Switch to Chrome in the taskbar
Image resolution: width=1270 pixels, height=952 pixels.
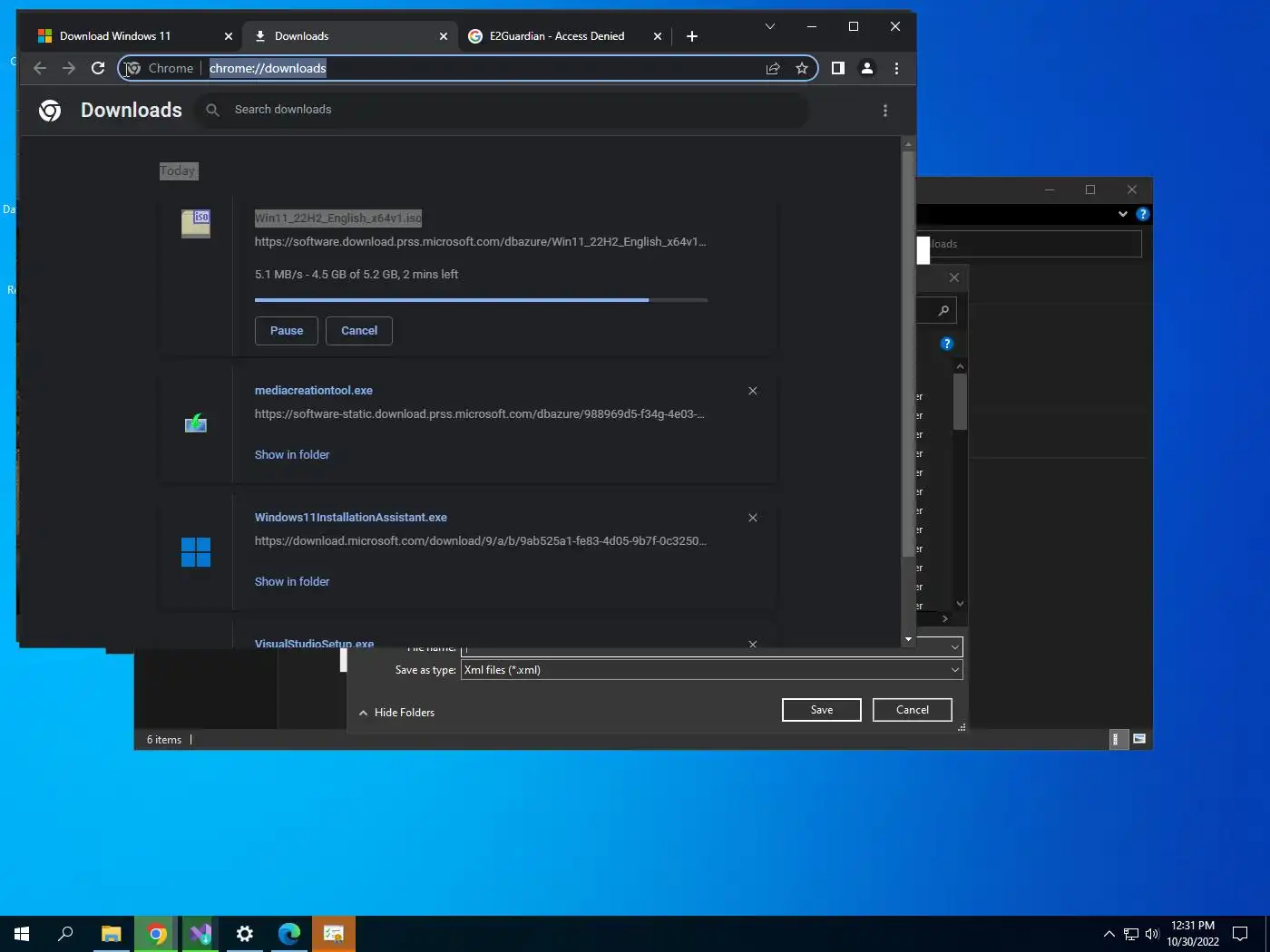156,934
